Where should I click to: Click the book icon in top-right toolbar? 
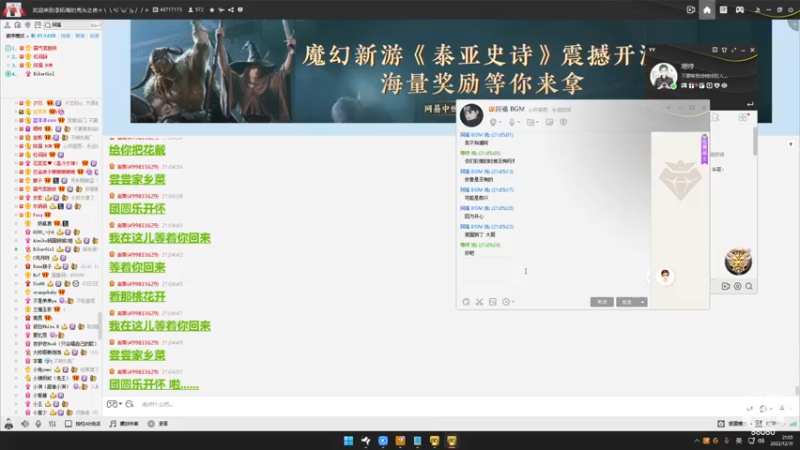[723, 10]
